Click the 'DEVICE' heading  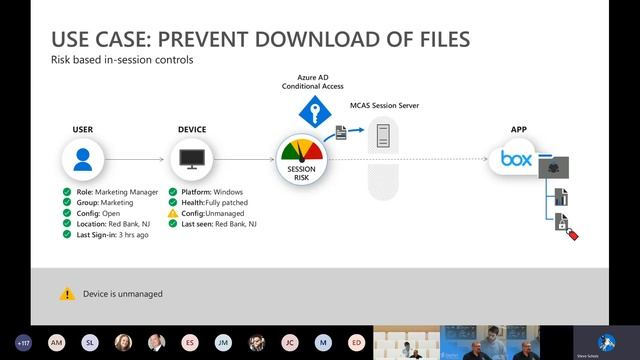click(192, 129)
